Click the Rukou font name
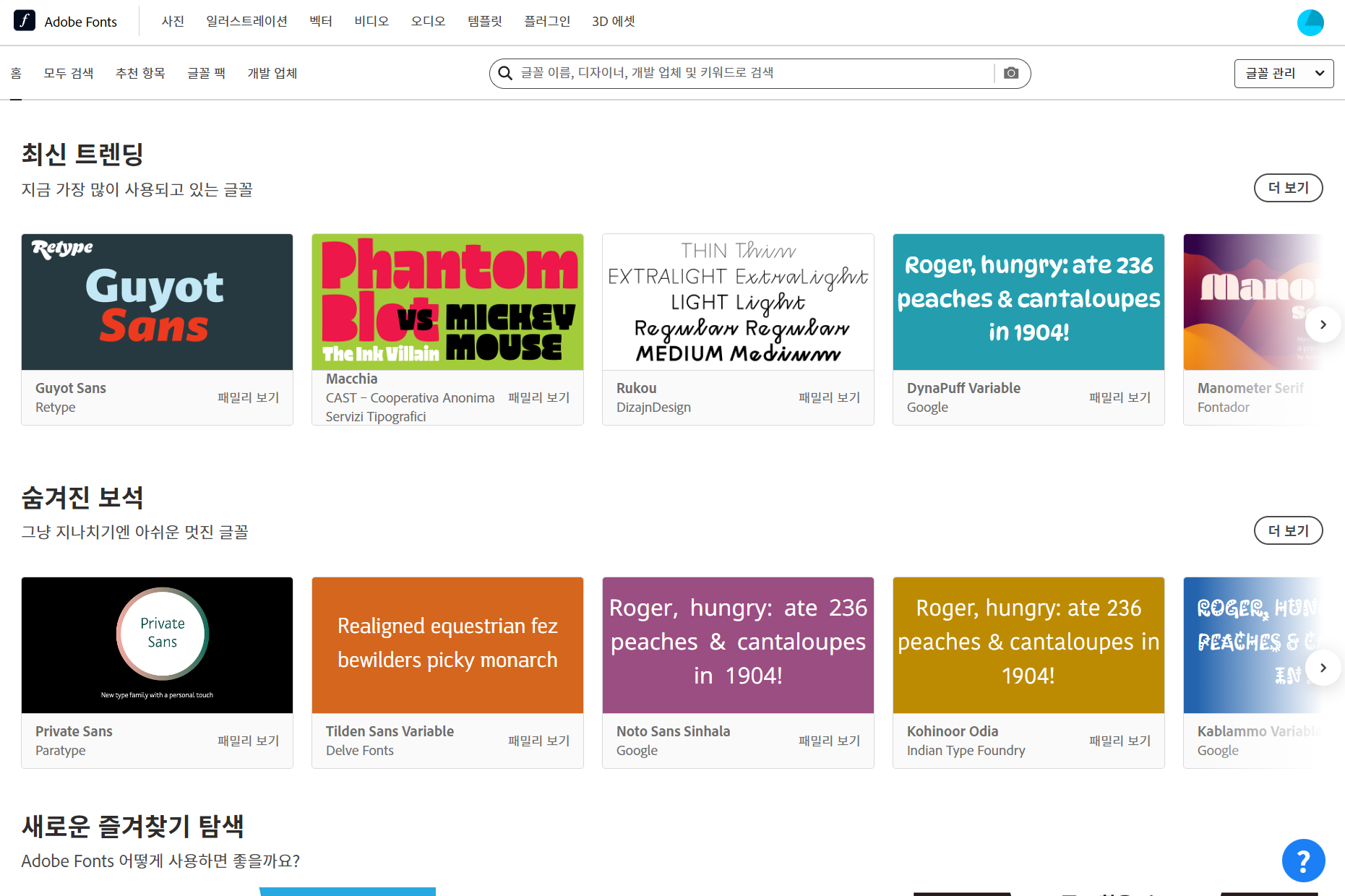1345x896 pixels. click(637, 388)
